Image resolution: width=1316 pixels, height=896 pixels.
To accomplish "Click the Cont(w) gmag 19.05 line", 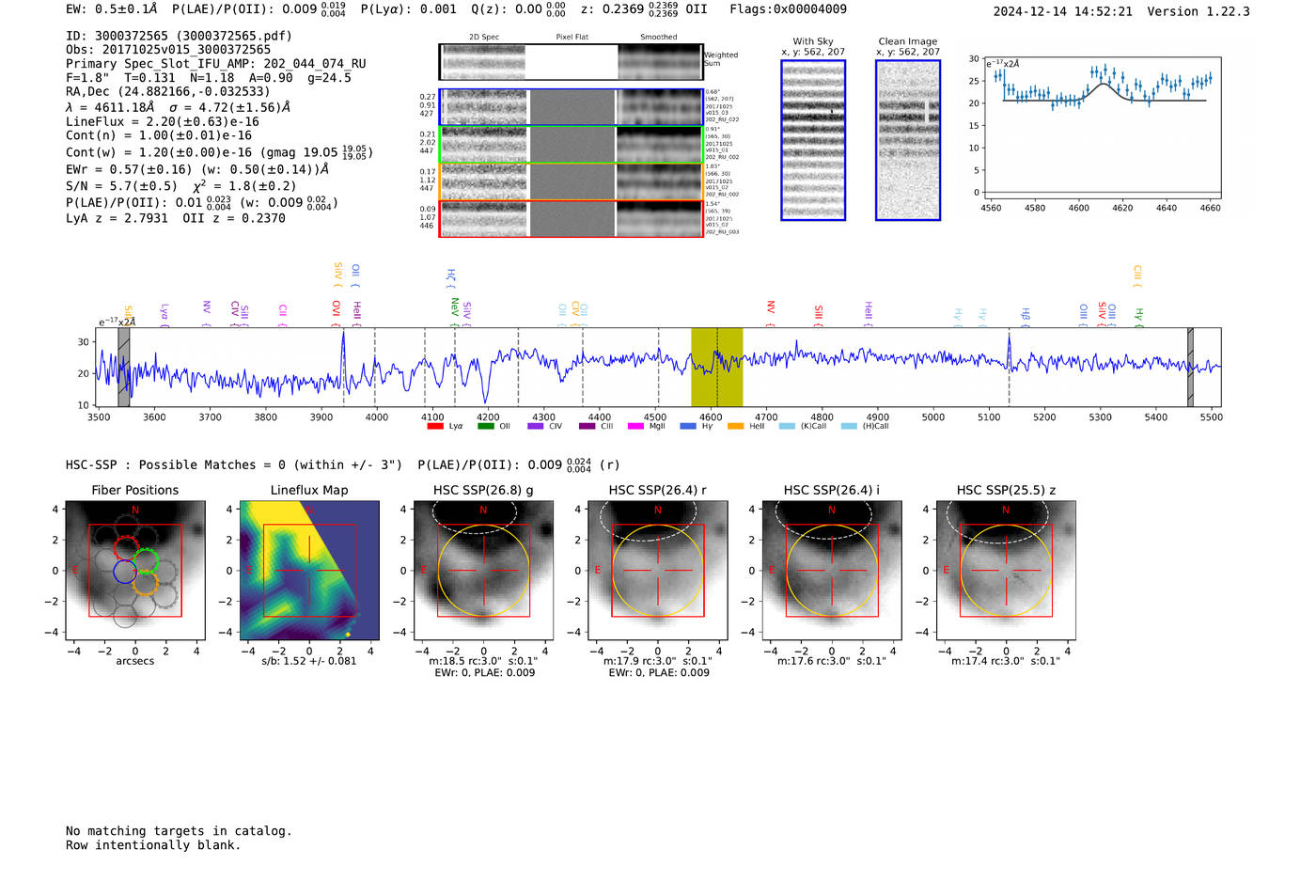I will [219, 152].
